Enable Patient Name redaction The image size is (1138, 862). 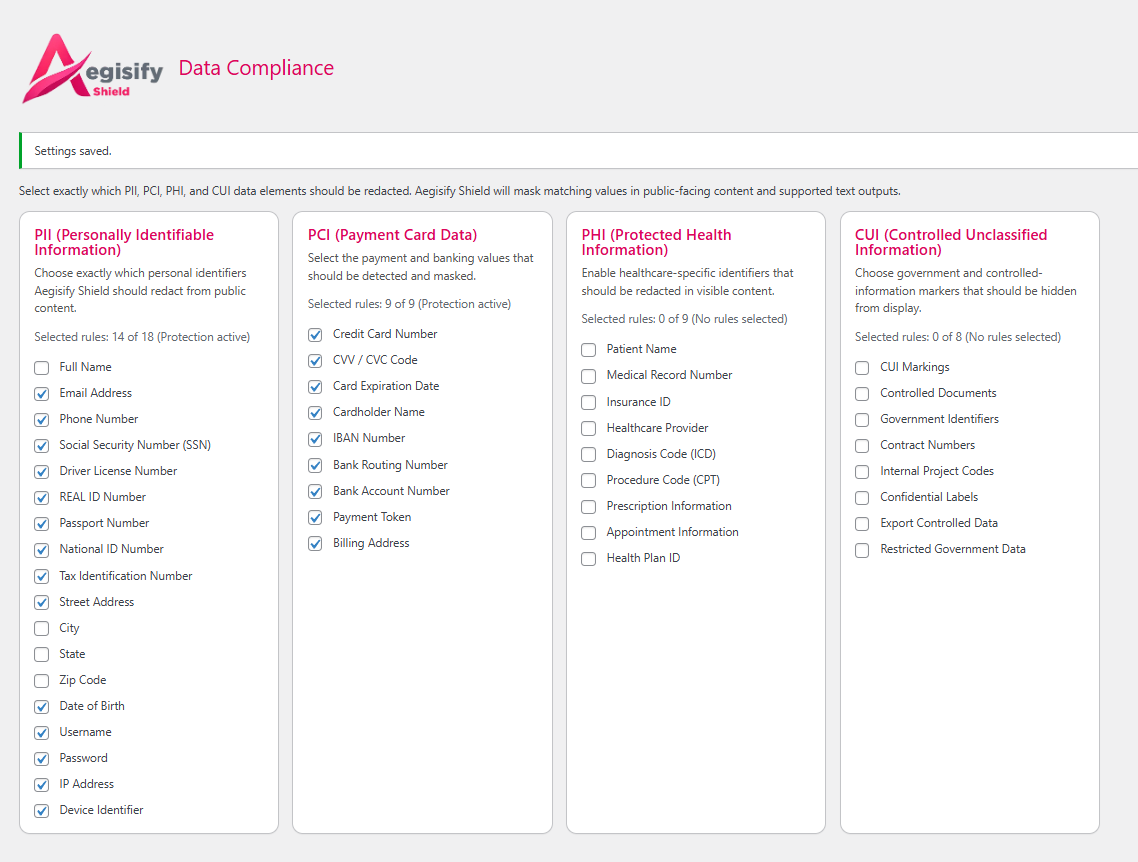point(589,350)
